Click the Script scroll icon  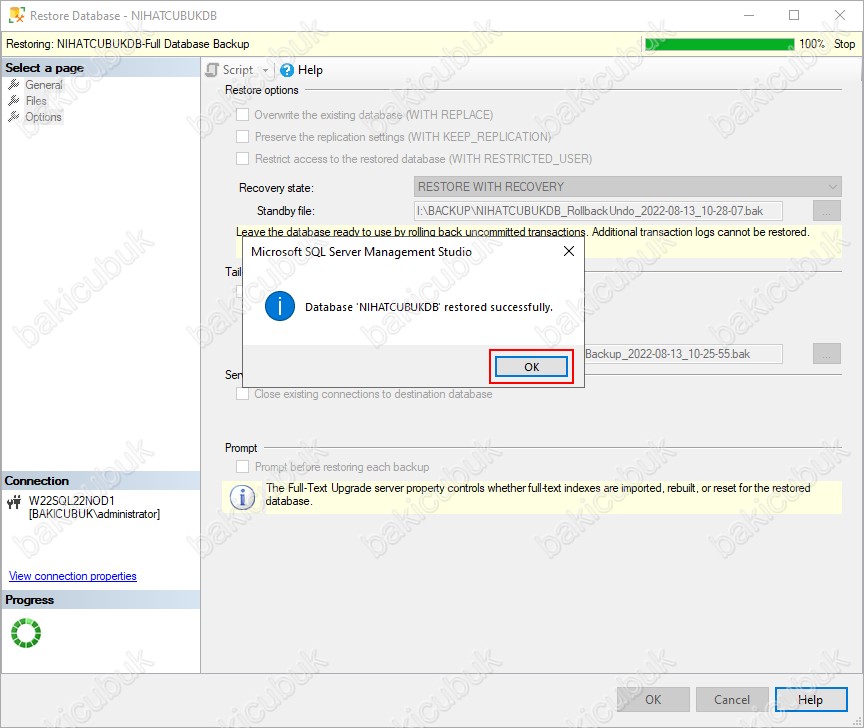pos(212,70)
